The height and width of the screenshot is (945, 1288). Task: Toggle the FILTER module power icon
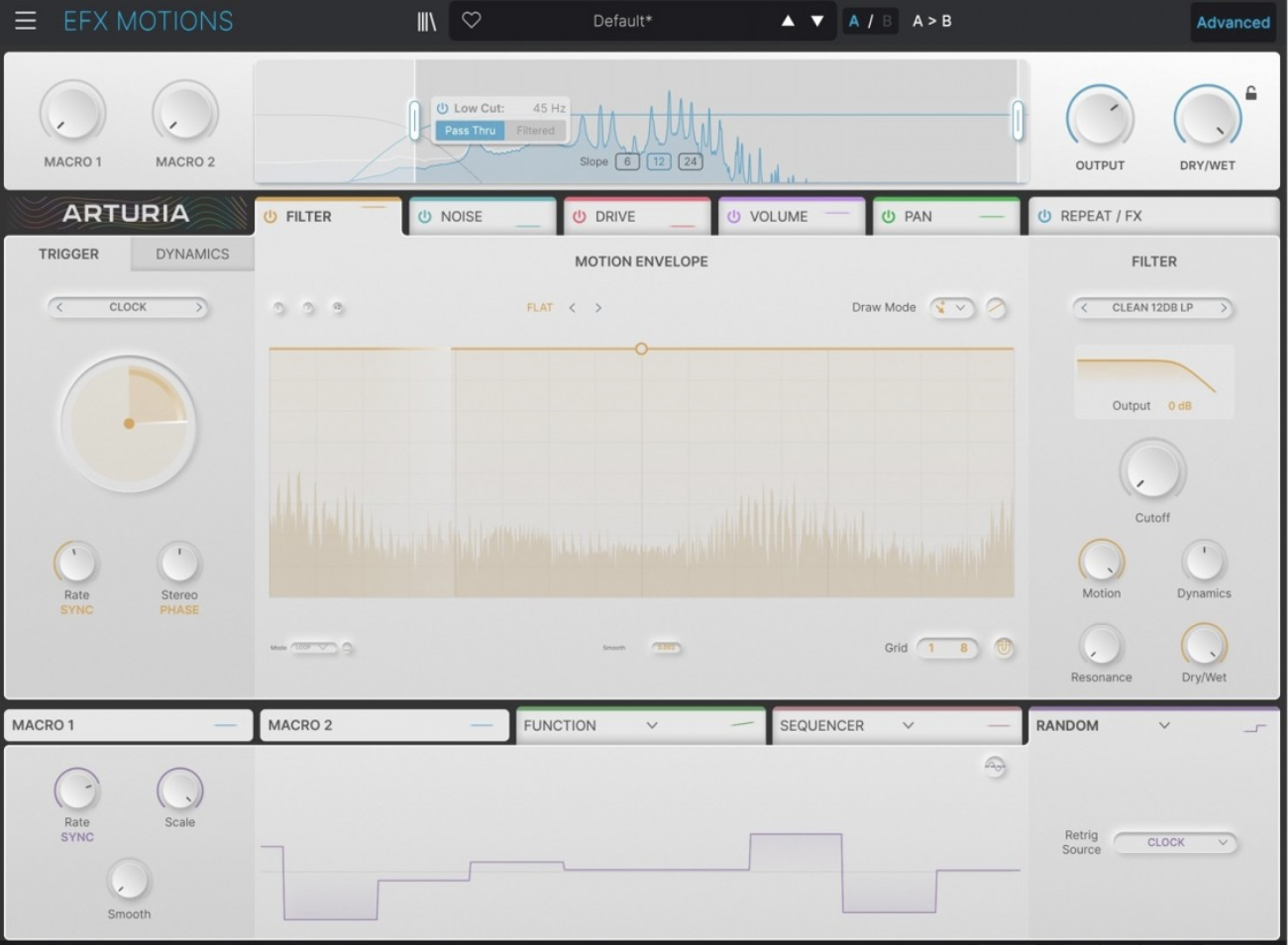click(270, 216)
